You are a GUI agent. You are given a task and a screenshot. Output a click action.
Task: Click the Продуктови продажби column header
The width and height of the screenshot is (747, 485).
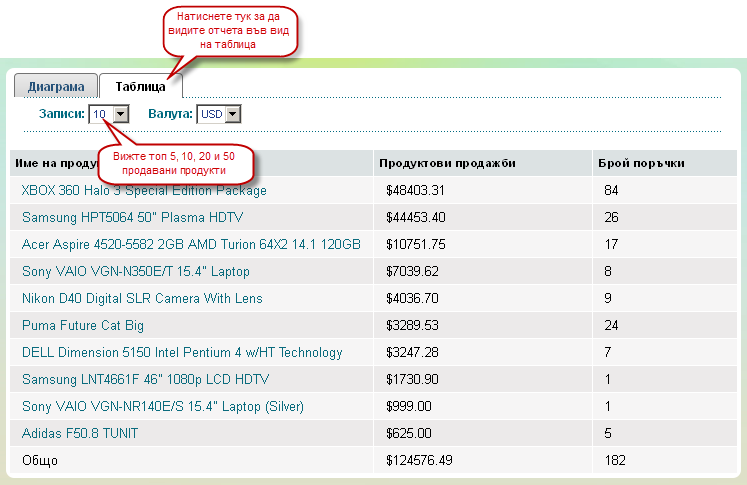pyautogui.click(x=447, y=163)
